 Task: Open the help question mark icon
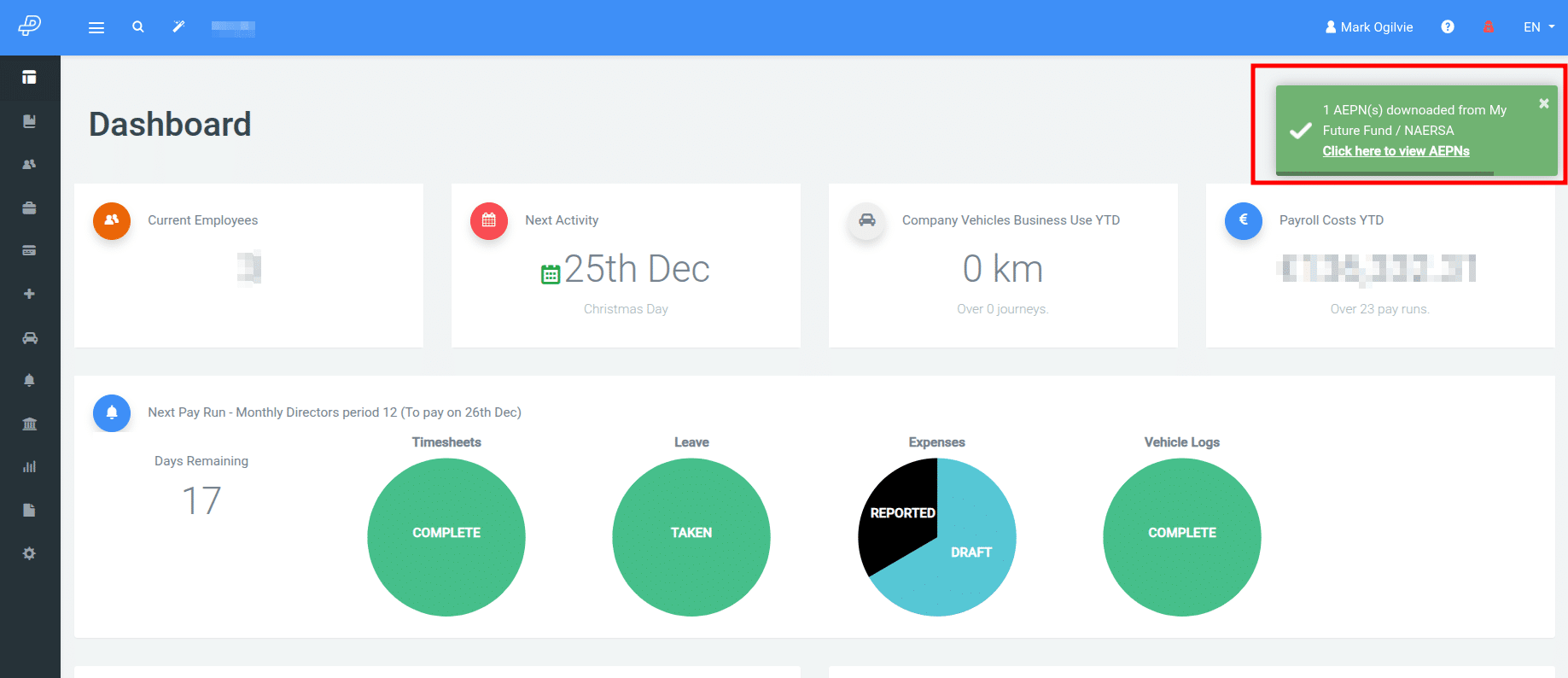(1448, 27)
